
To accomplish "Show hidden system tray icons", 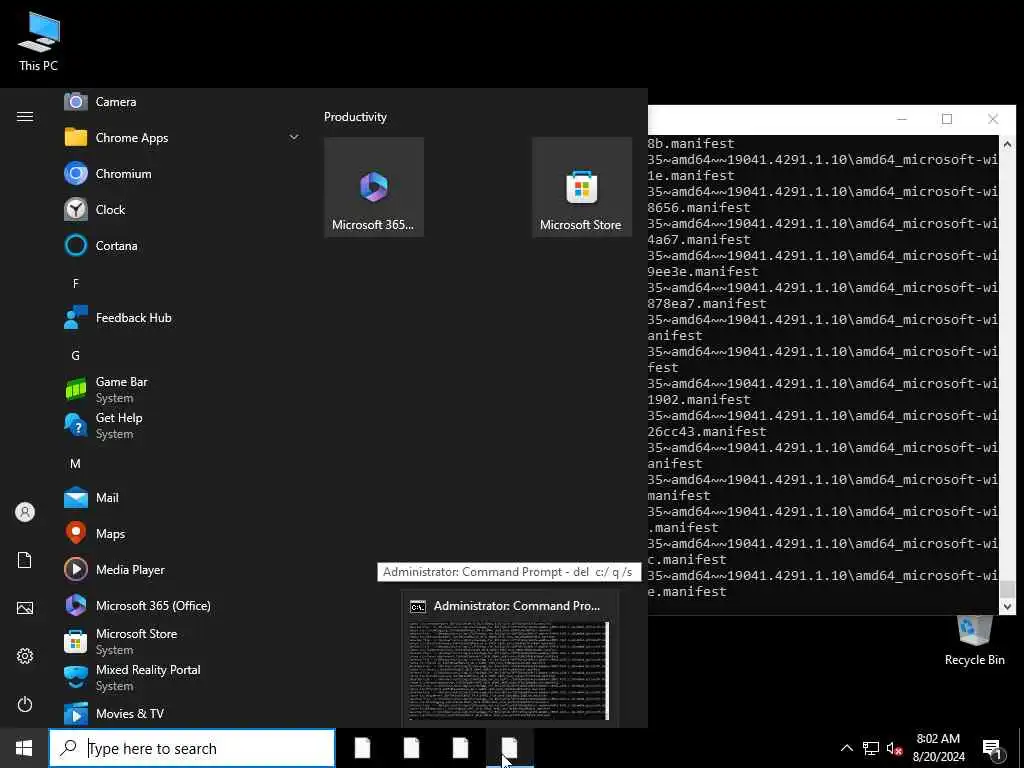I will click(x=846, y=748).
